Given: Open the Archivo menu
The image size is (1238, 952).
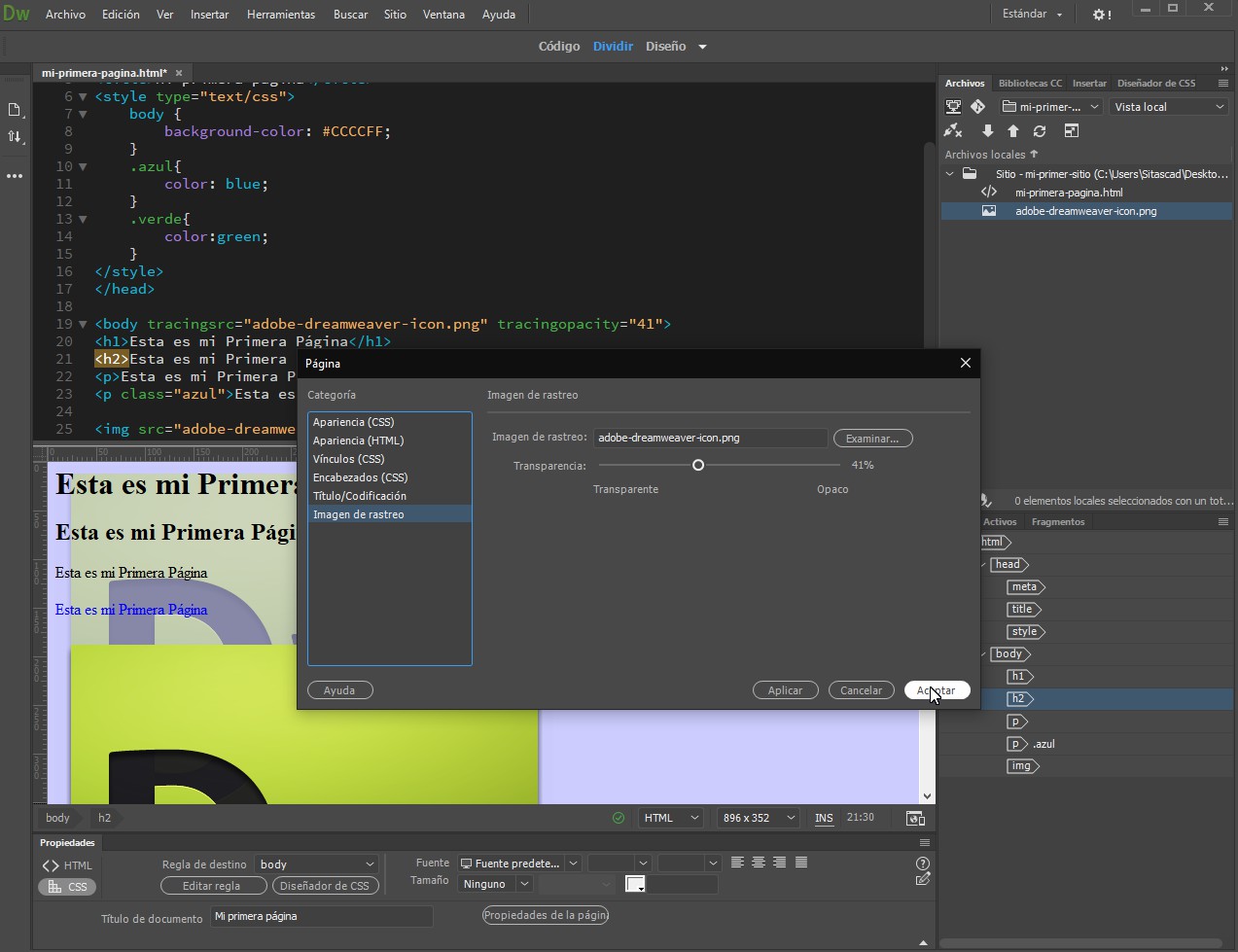Looking at the screenshot, I should [65, 15].
